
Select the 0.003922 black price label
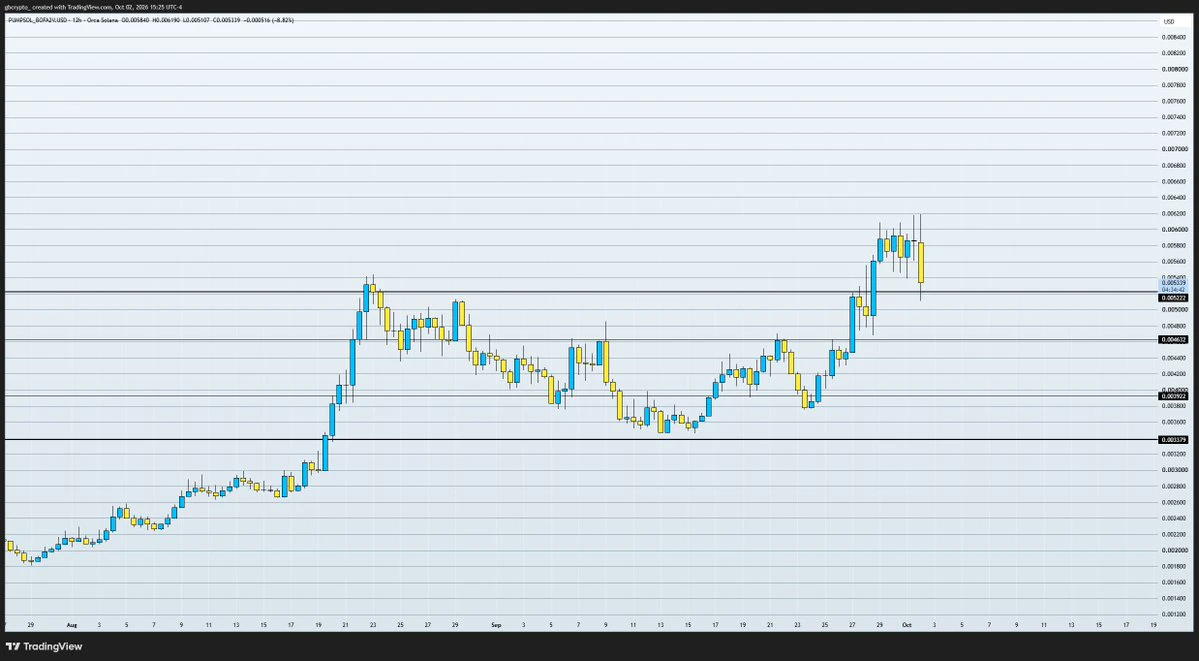1173,396
